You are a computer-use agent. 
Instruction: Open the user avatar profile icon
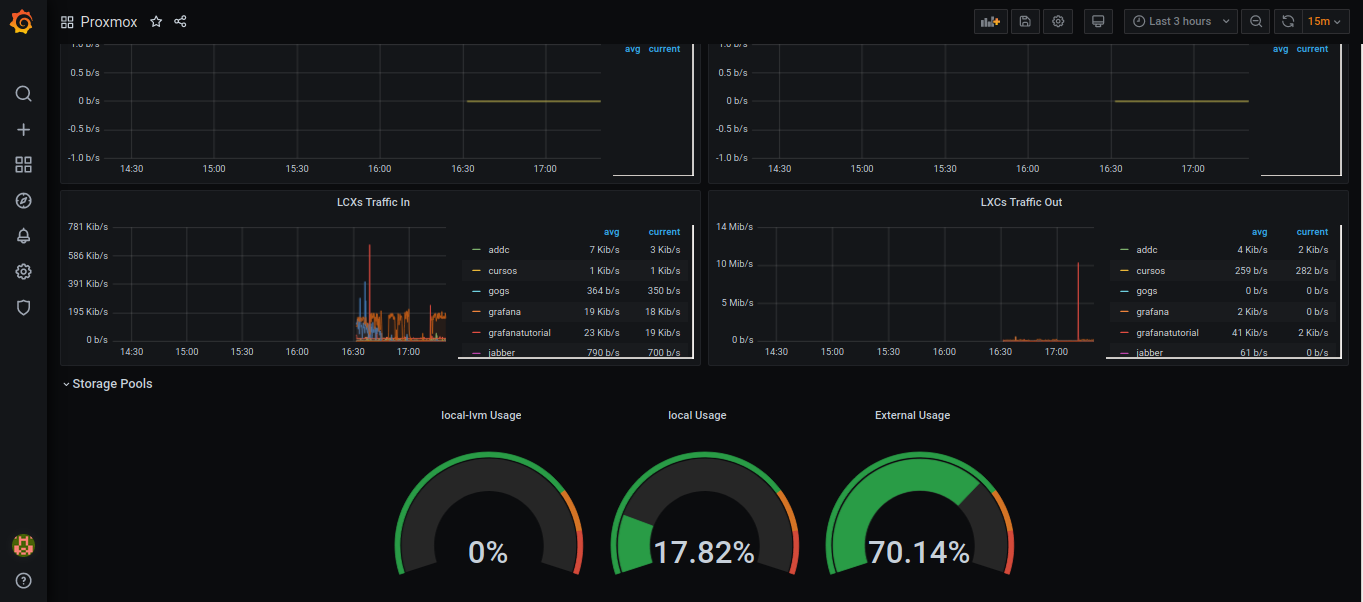coord(24,545)
